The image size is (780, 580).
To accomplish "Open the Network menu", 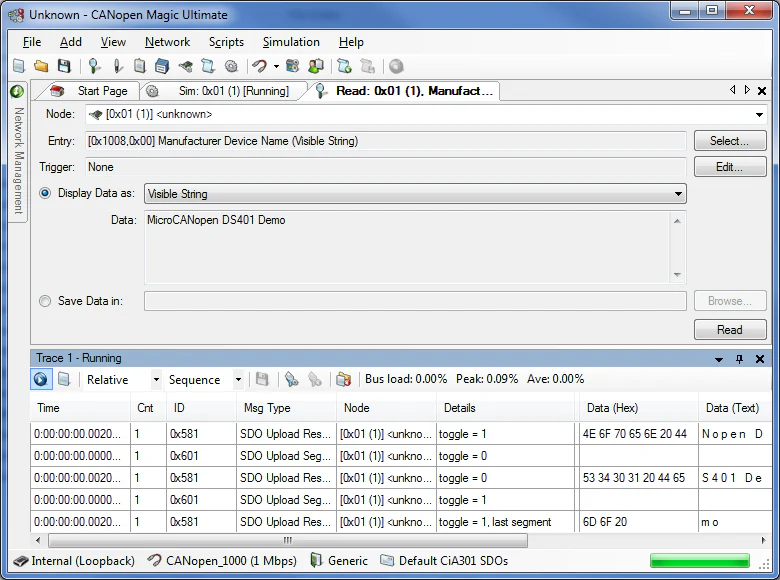I will click(x=167, y=42).
